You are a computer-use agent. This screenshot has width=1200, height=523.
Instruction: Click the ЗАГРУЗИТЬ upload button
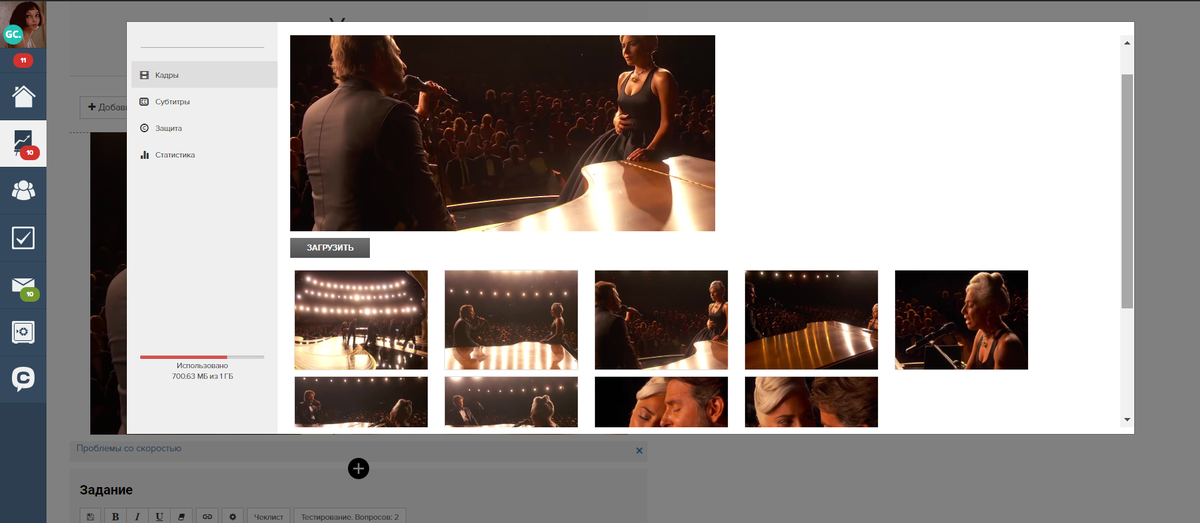330,248
